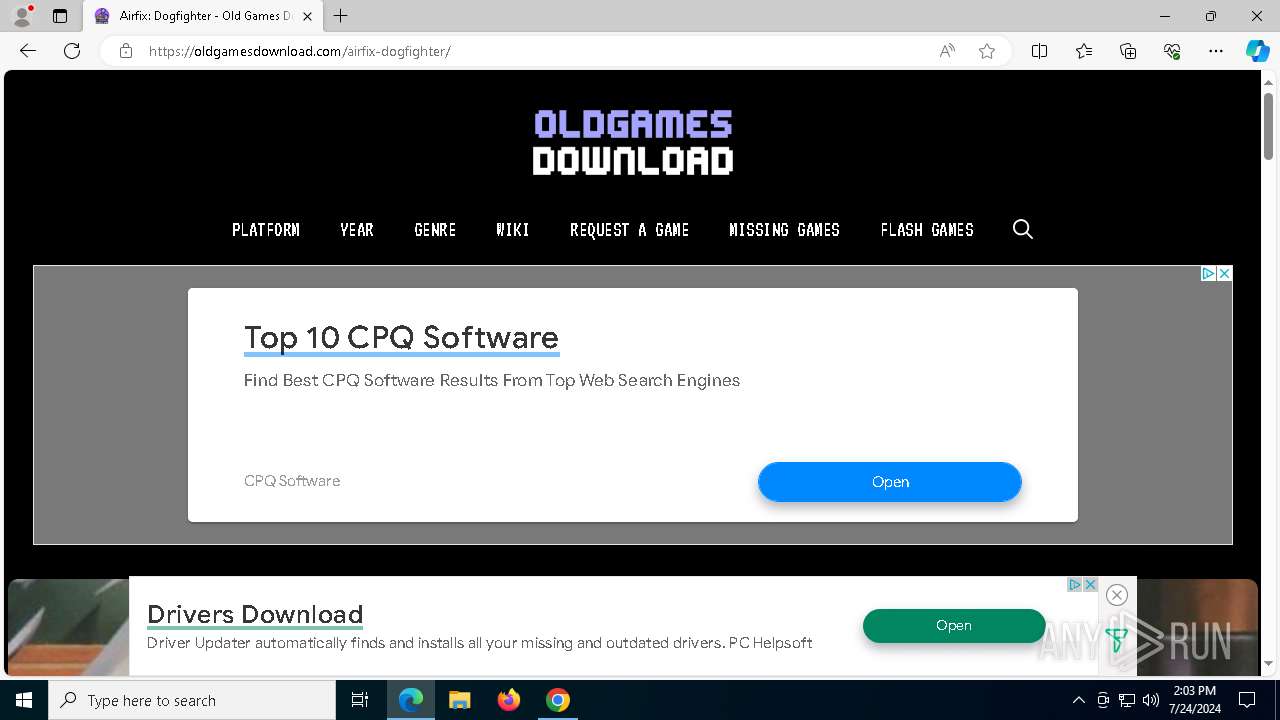Image resolution: width=1280 pixels, height=720 pixels.
Task: Close the Airfix: Dogfighter tab
Action: click(x=307, y=16)
